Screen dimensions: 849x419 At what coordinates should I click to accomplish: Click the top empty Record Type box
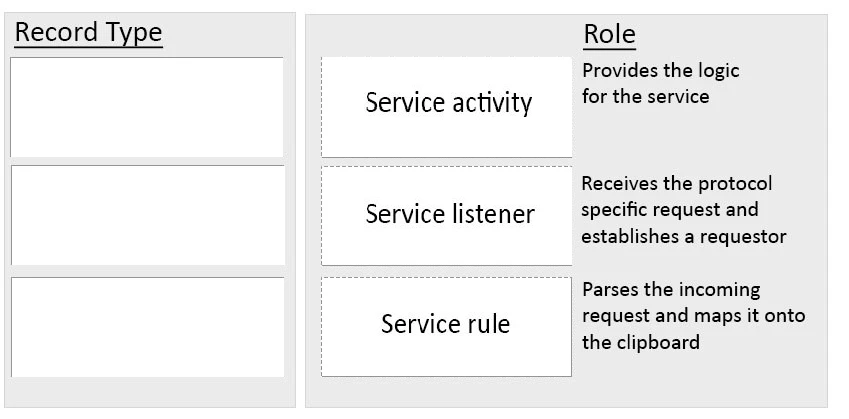(x=147, y=106)
